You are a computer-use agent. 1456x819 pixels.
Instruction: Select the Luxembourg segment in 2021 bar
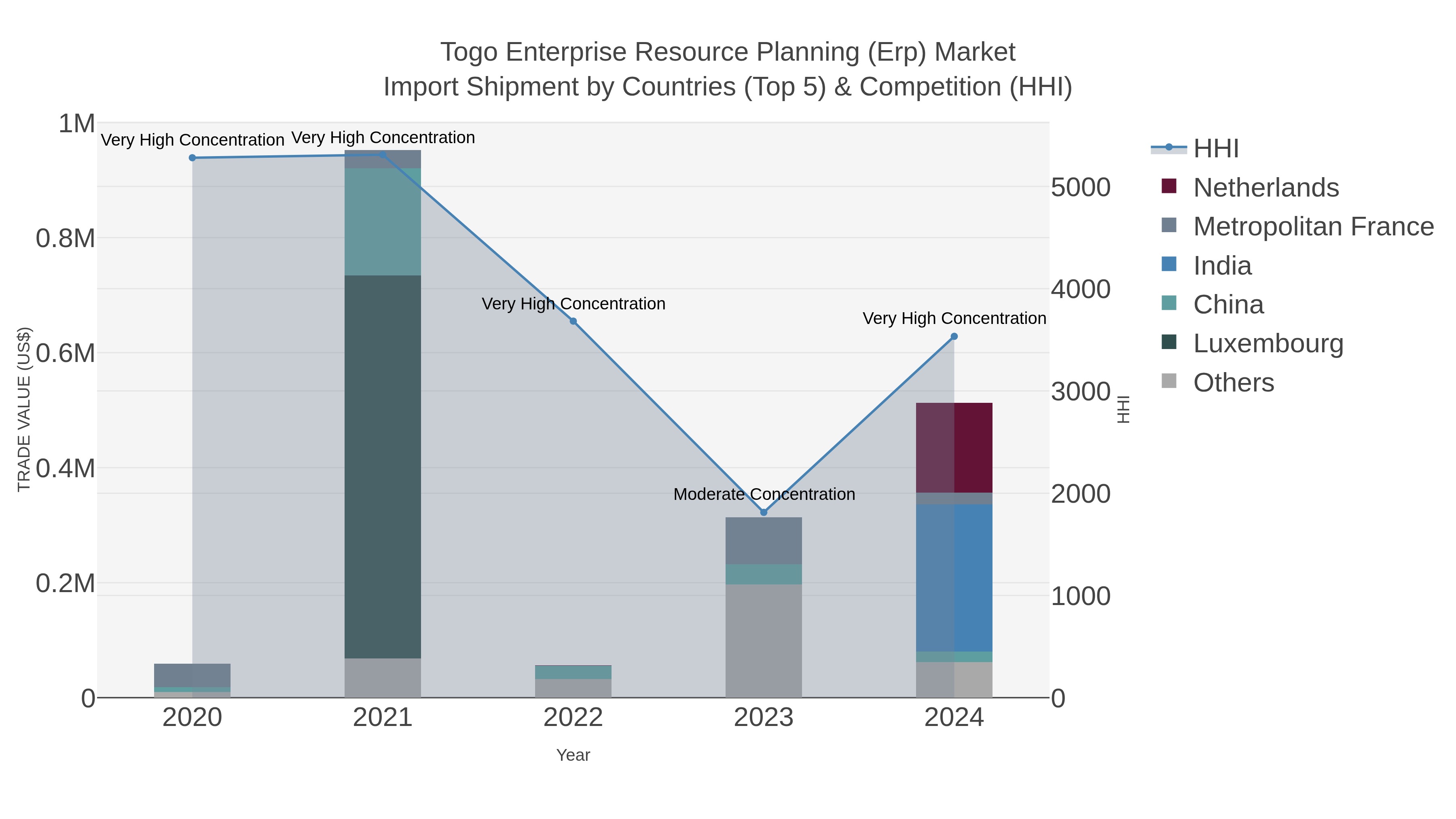383,467
